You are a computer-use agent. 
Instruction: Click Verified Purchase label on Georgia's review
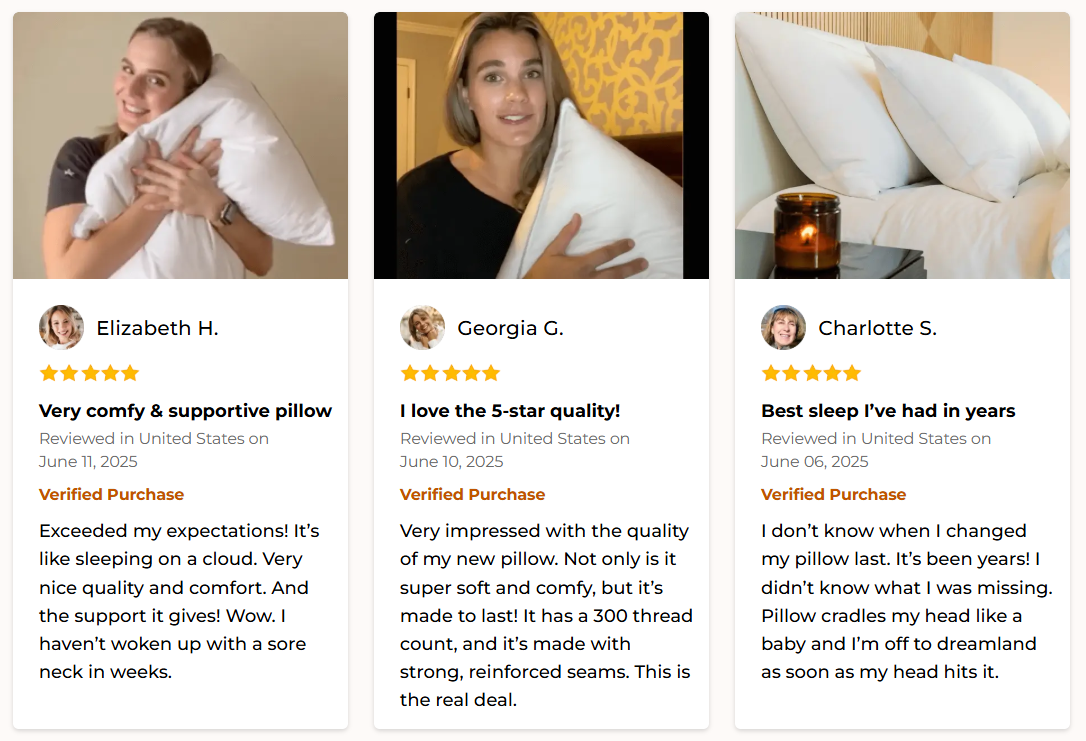click(472, 494)
